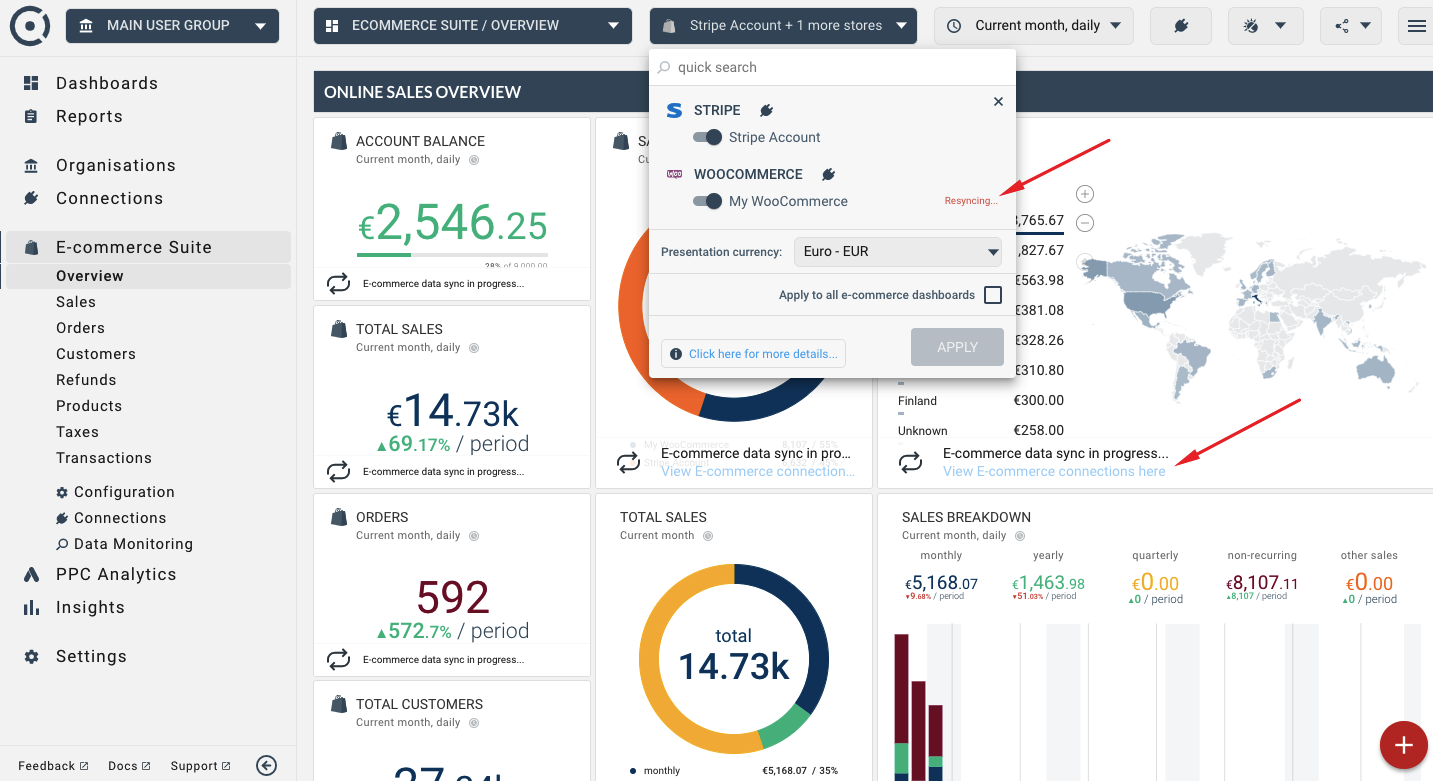
Task: Zoom out on the world map
Action: click(x=1085, y=223)
